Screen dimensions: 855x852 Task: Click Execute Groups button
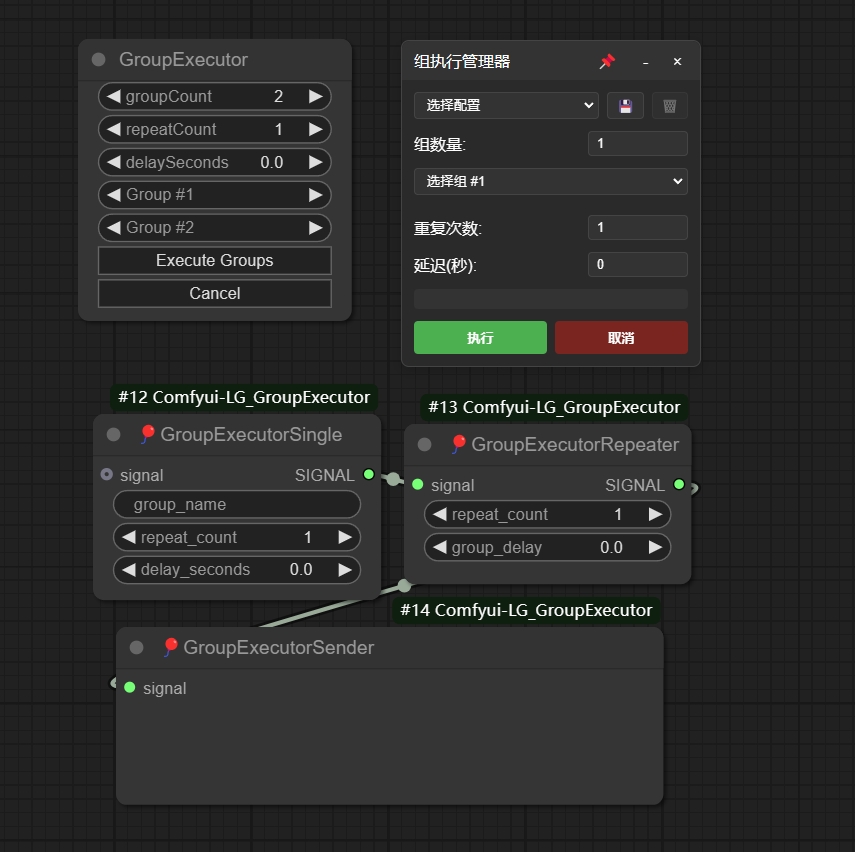215,261
